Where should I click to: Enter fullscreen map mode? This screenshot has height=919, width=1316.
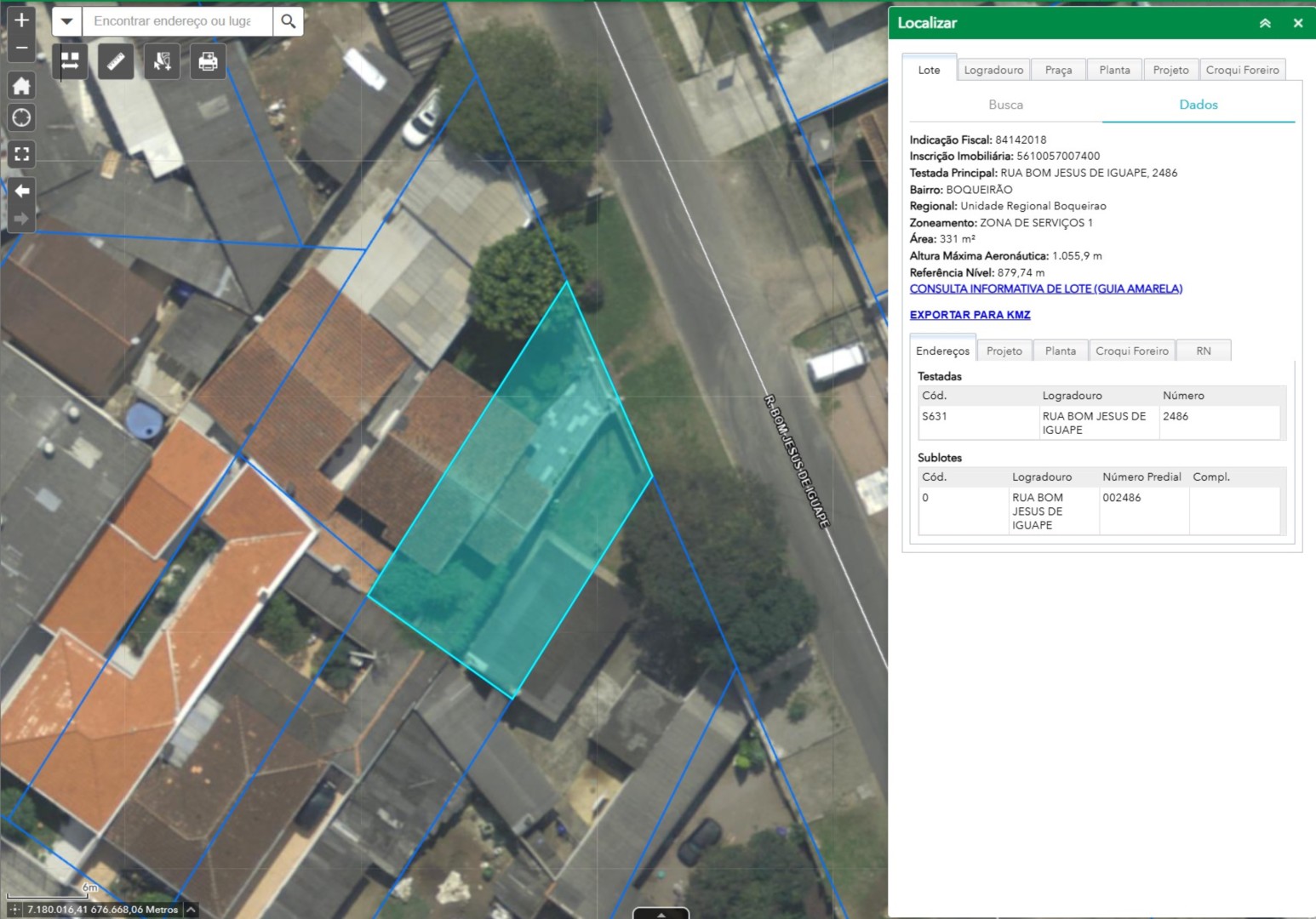(x=21, y=154)
